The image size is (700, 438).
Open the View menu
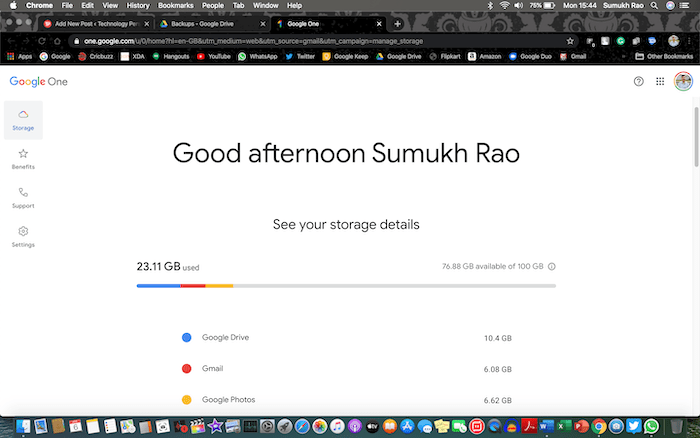click(x=110, y=5)
